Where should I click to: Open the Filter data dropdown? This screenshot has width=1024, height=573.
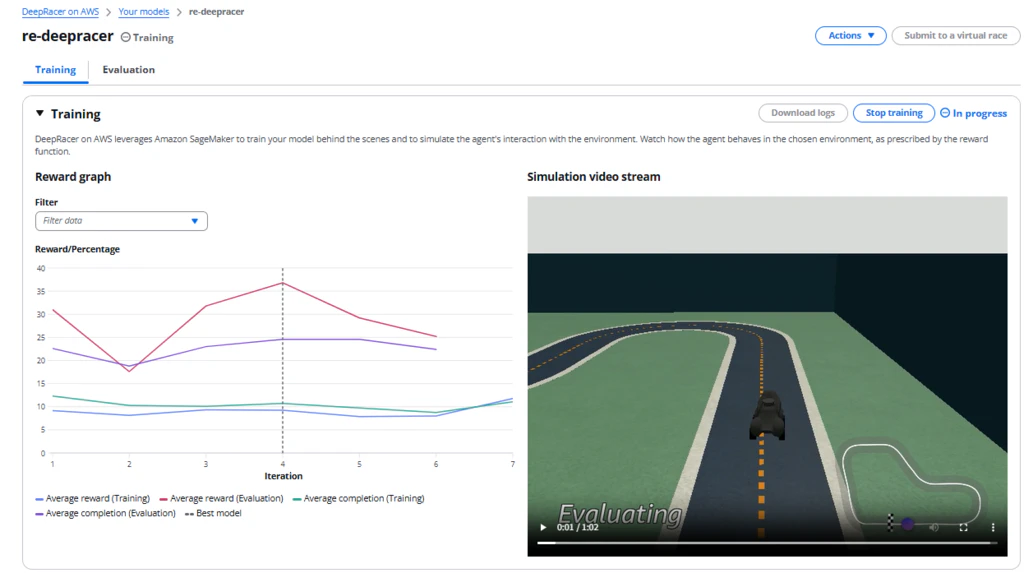(x=121, y=221)
